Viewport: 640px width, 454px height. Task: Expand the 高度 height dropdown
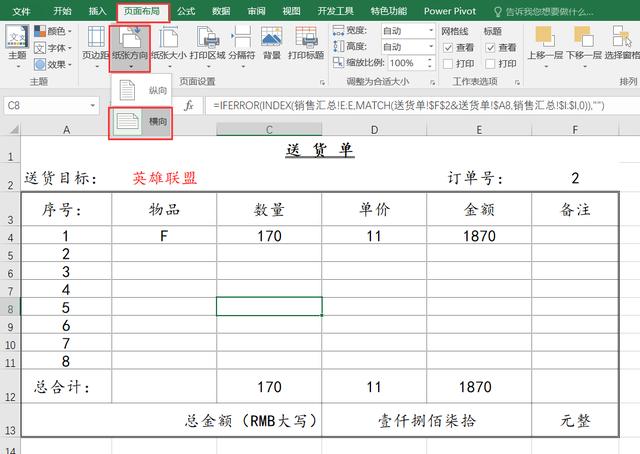tap(431, 46)
